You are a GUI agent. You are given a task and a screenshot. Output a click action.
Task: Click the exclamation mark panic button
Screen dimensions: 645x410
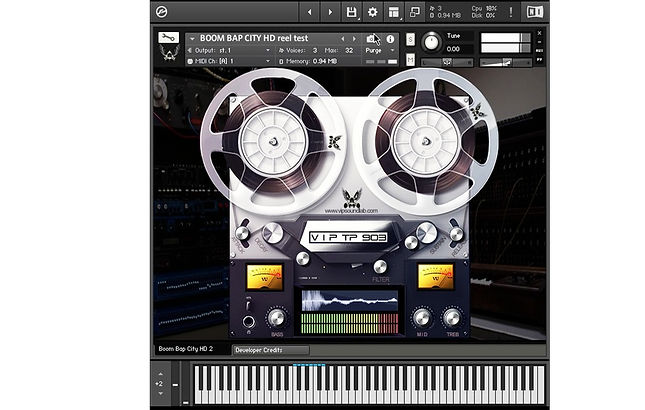point(510,12)
